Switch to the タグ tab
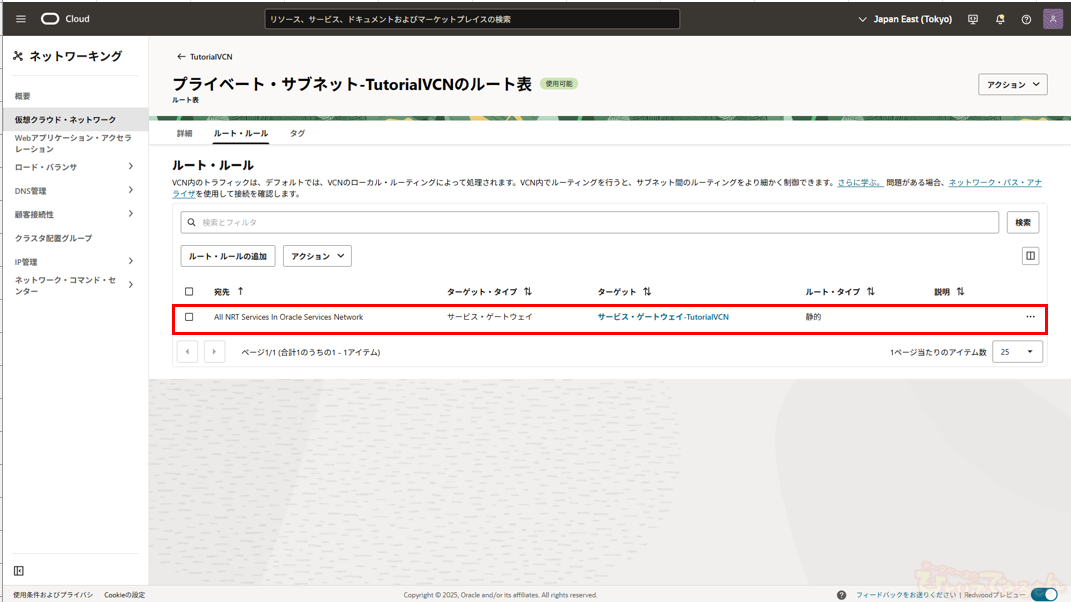 (x=297, y=133)
